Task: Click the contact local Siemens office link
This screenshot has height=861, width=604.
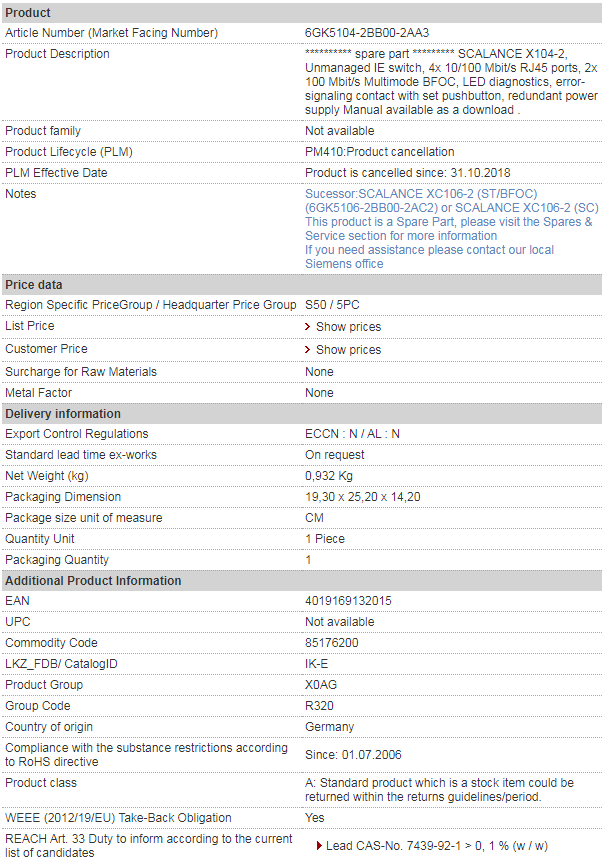Action: [x=429, y=257]
